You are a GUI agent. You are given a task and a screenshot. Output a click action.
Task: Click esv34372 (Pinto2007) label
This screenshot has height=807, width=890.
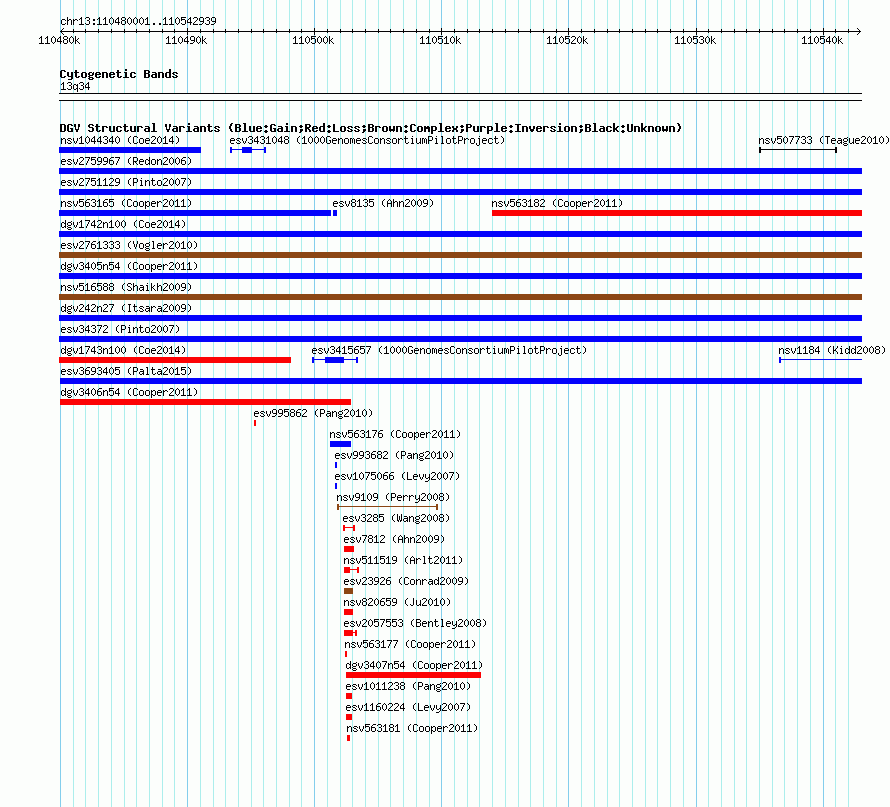120,329
